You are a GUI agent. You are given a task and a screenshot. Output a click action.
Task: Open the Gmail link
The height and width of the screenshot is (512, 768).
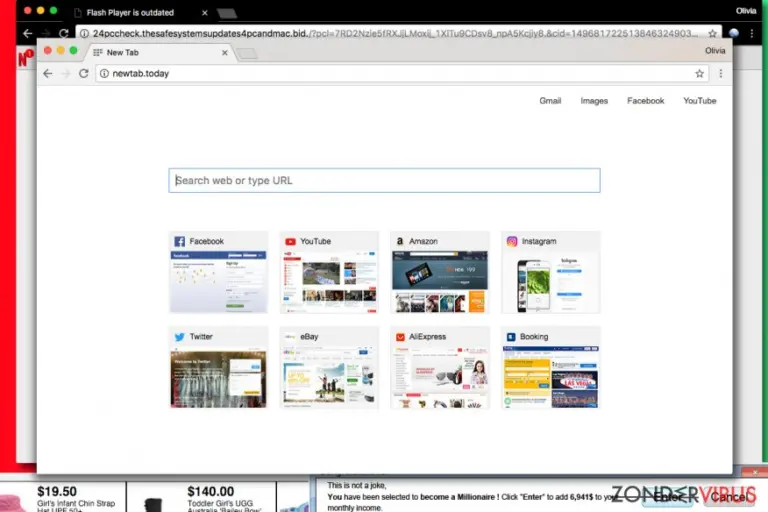550,100
